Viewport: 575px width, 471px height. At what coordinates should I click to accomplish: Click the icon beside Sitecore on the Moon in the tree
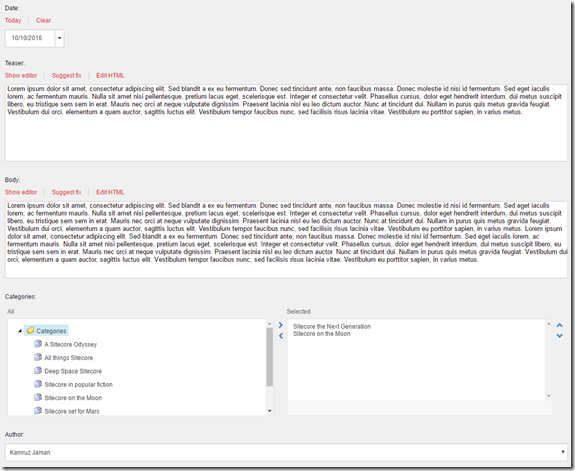(x=38, y=397)
